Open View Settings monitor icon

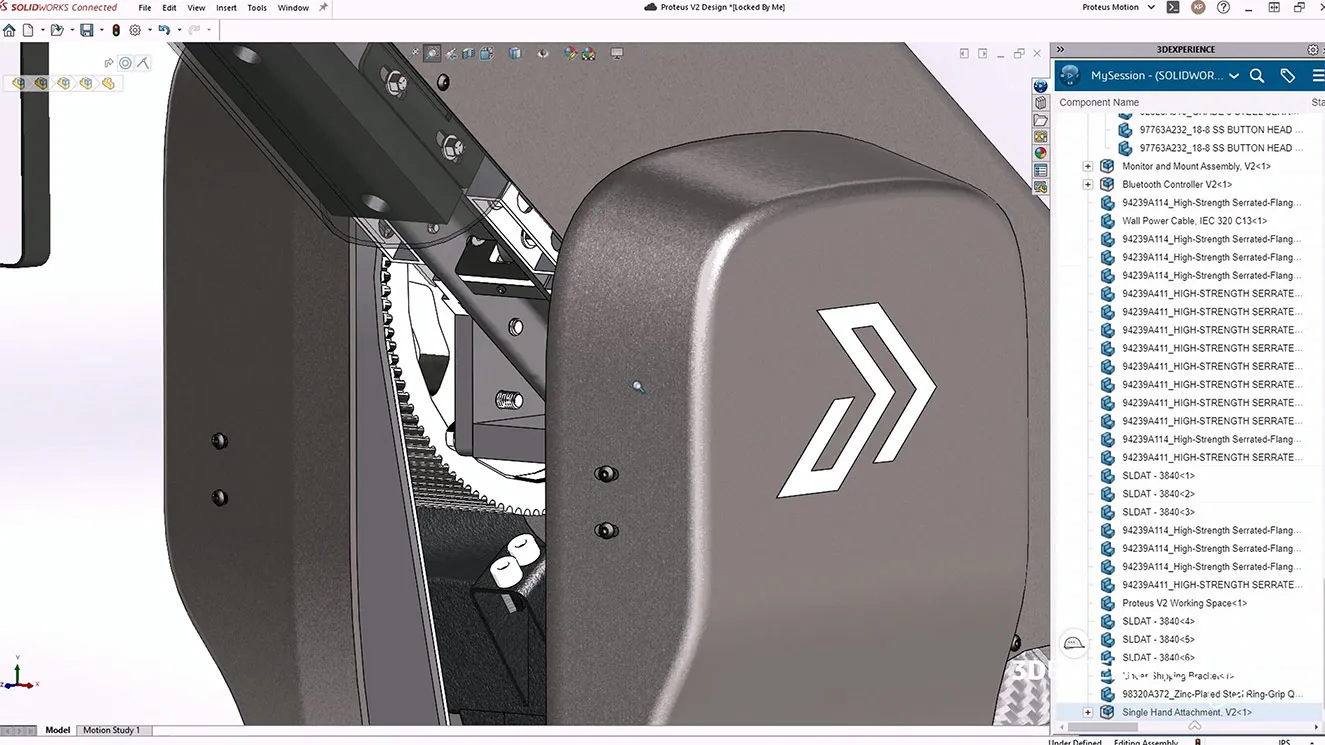coord(615,54)
